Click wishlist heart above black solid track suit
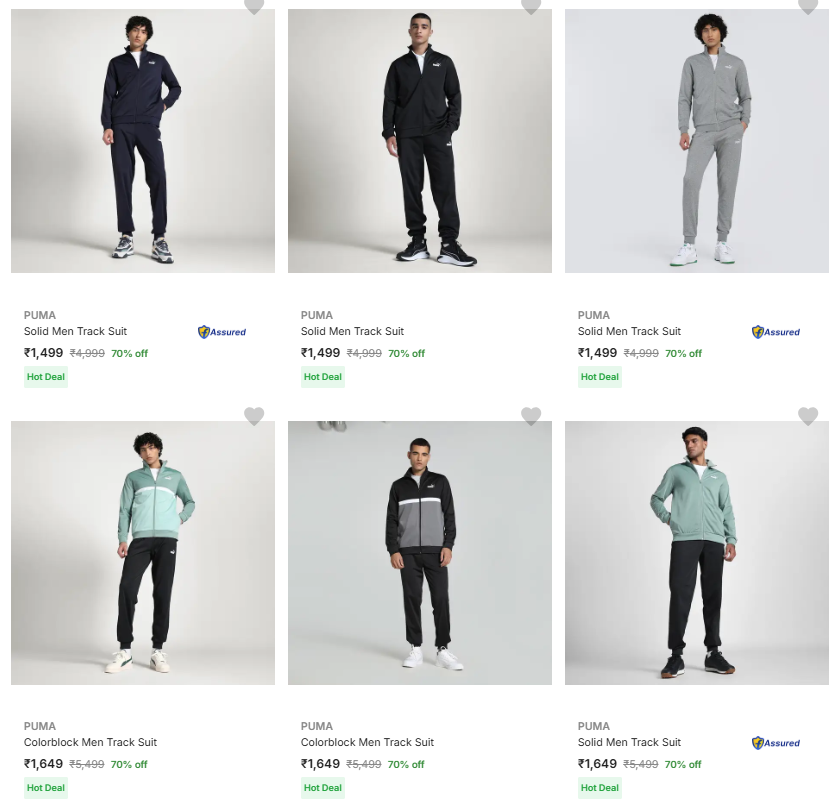Viewport: 834px width, 802px height. point(531,6)
